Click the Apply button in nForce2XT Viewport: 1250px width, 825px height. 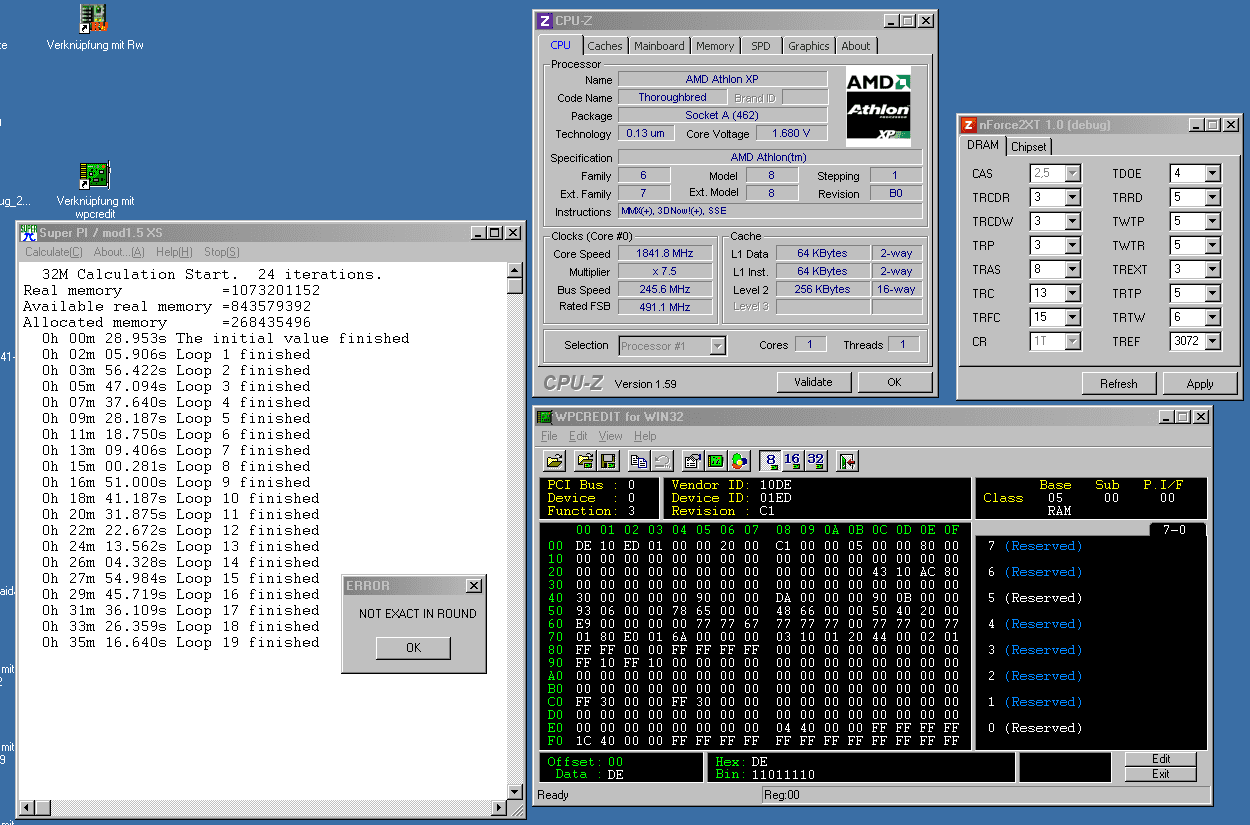(x=1200, y=384)
